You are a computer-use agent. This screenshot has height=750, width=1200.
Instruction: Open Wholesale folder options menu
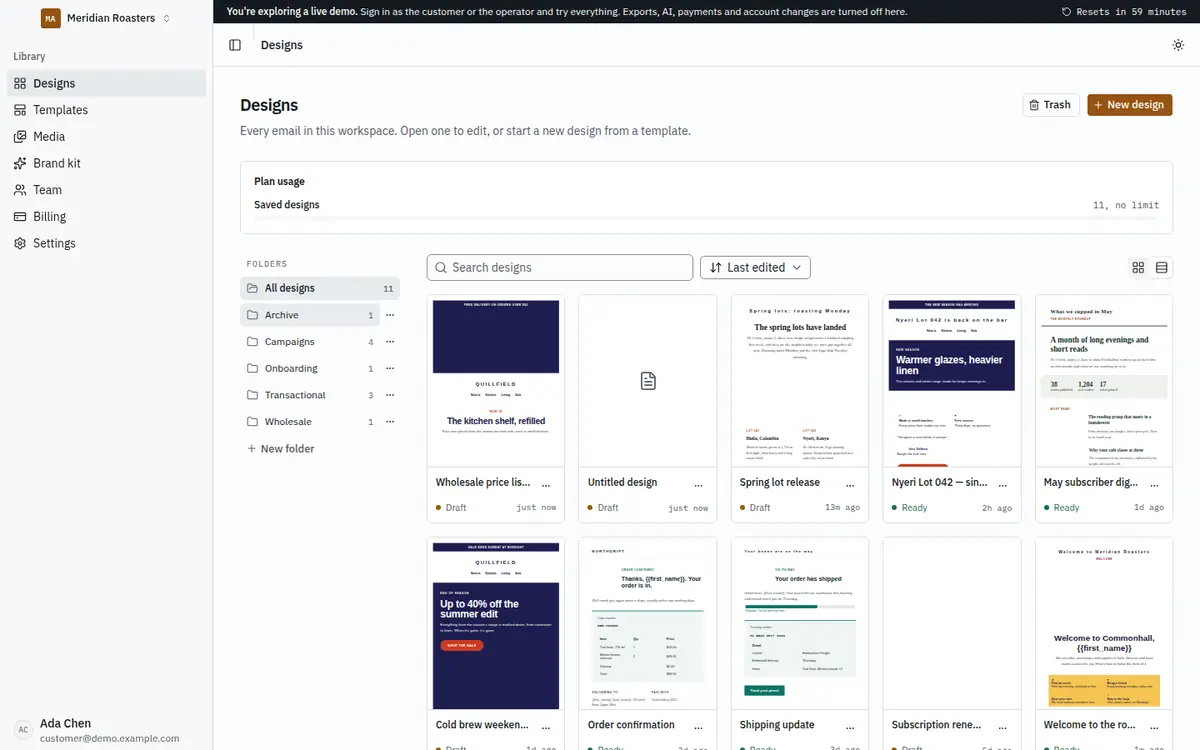pos(390,422)
